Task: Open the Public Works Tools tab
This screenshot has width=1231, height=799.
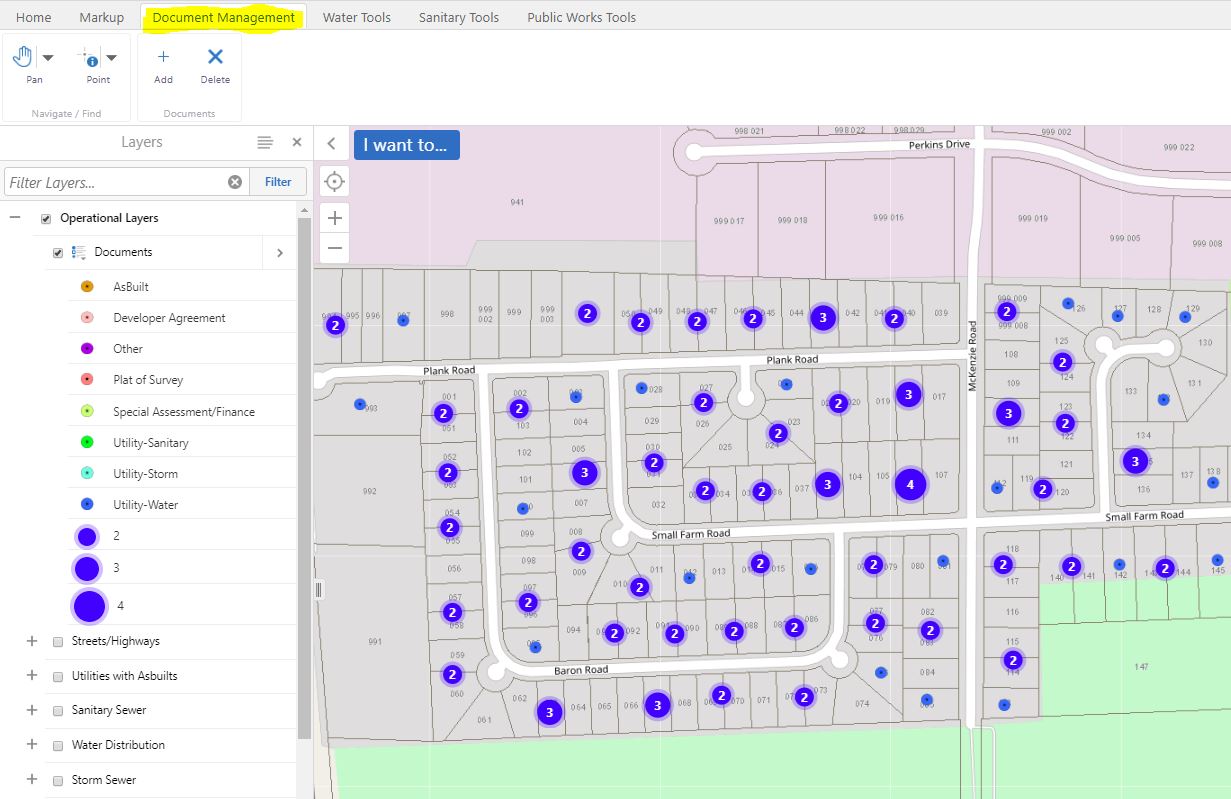Action: coord(582,17)
